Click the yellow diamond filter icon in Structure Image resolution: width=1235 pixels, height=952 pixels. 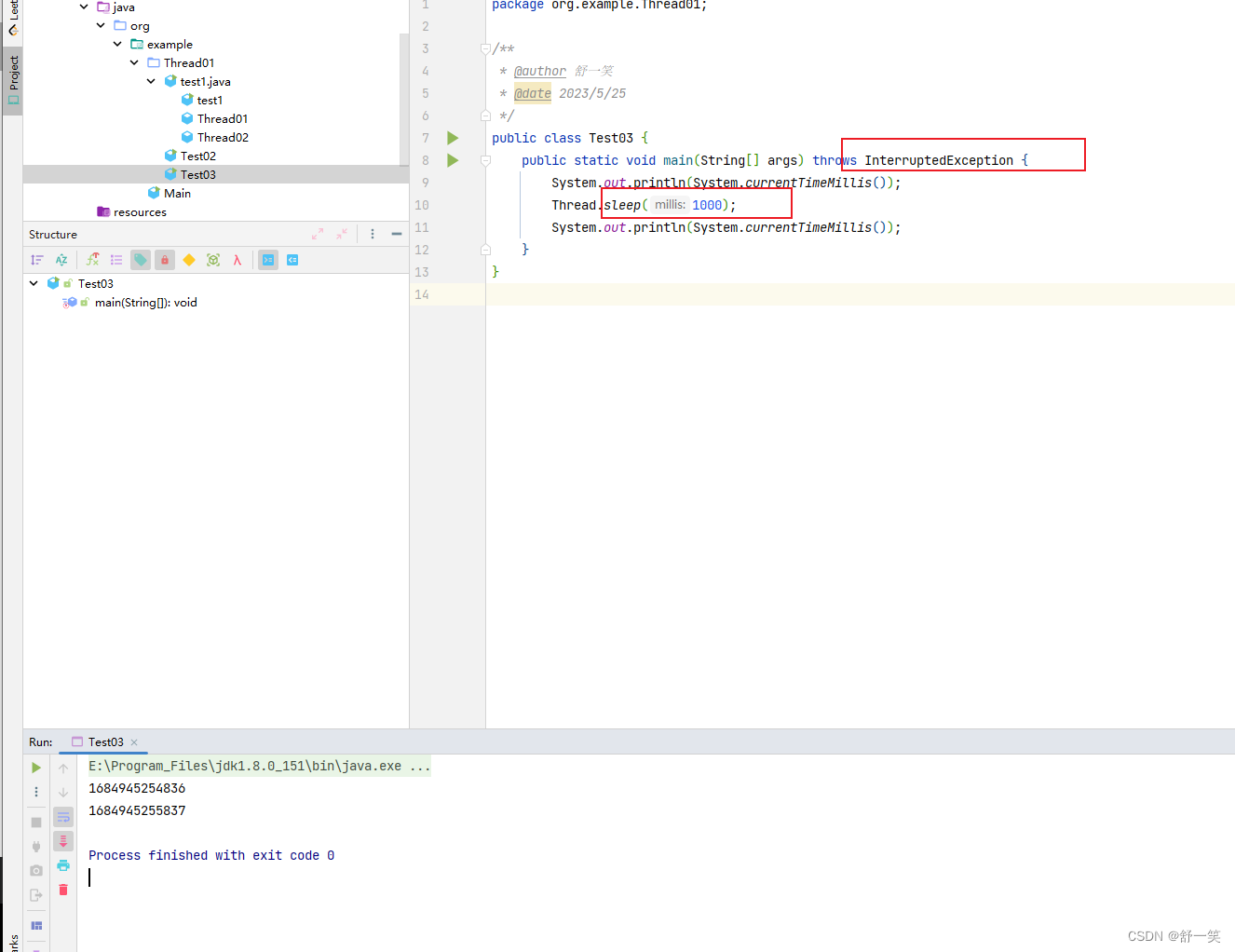[189, 260]
